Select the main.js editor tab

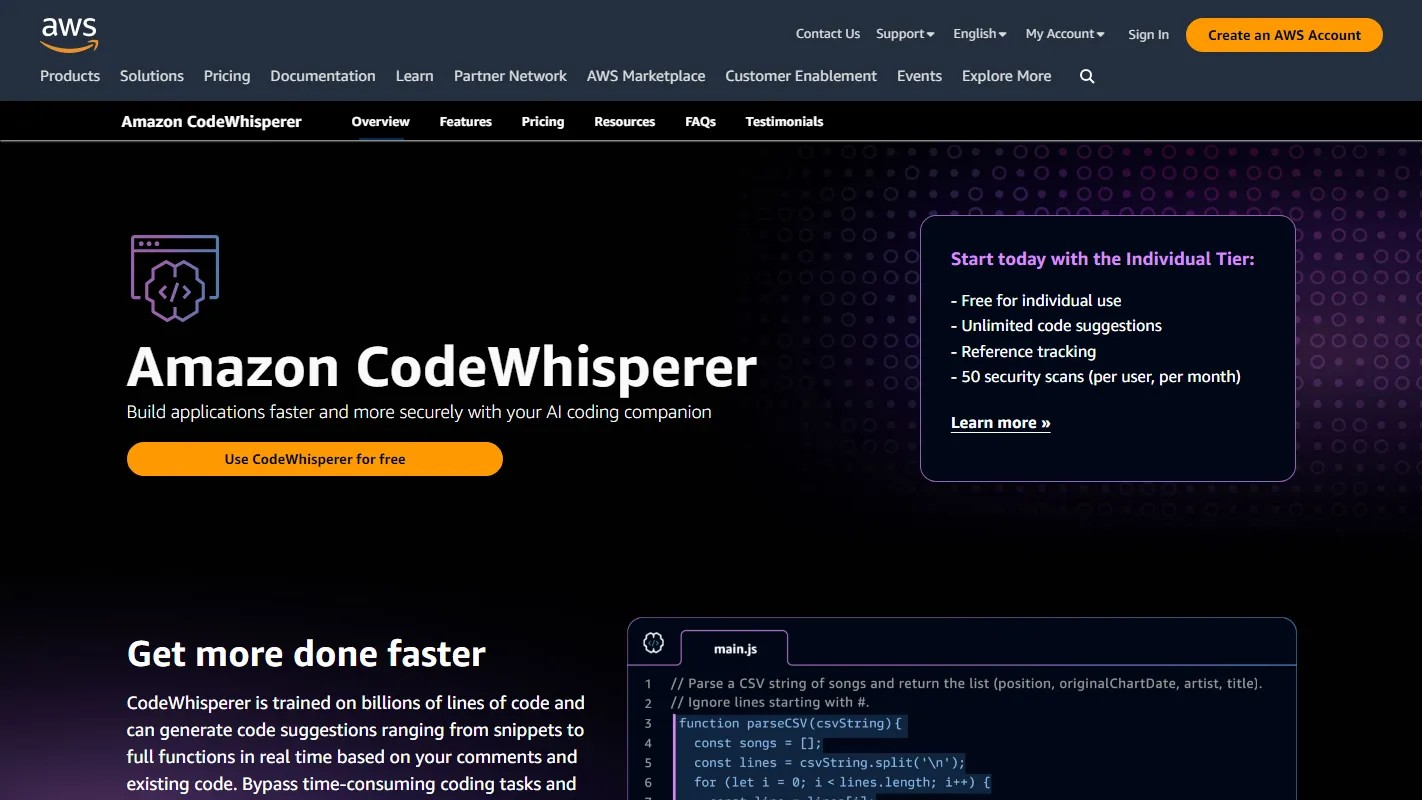pos(734,648)
